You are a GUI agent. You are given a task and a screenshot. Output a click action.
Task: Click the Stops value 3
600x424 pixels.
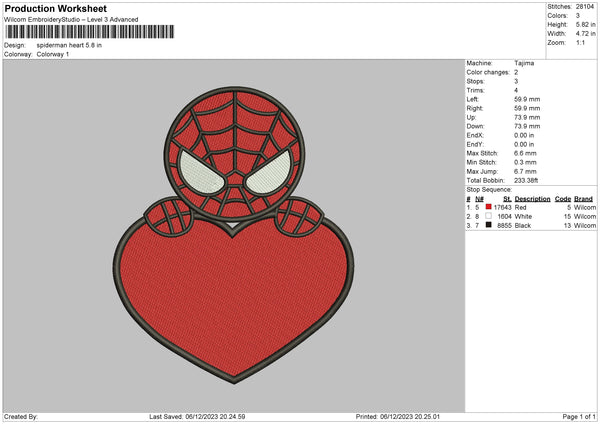pos(516,82)
